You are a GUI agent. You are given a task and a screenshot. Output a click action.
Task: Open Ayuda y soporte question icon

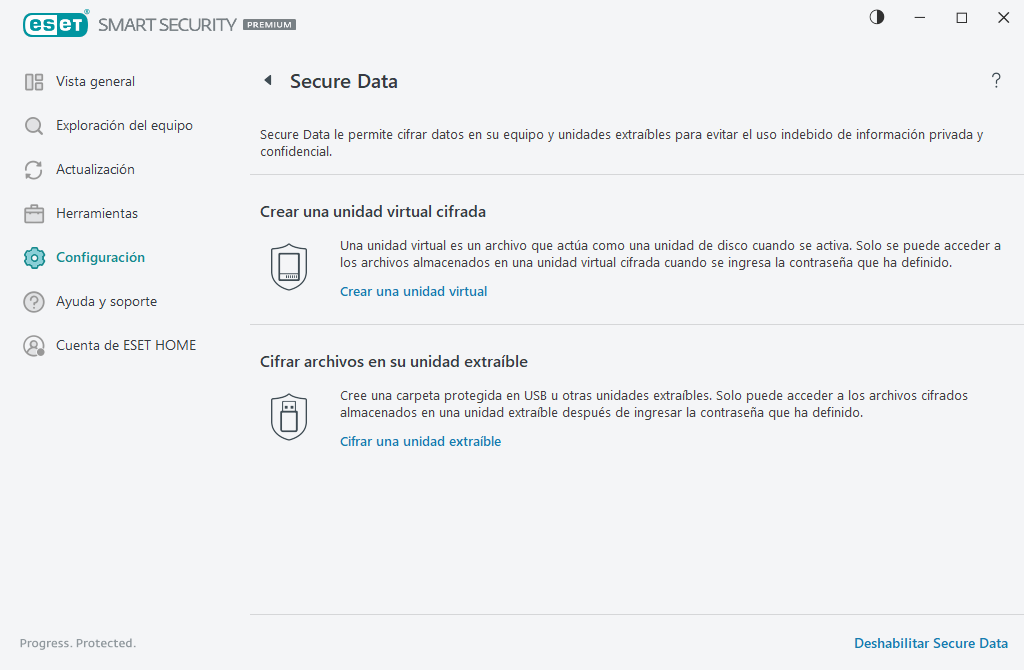(33, 301)
